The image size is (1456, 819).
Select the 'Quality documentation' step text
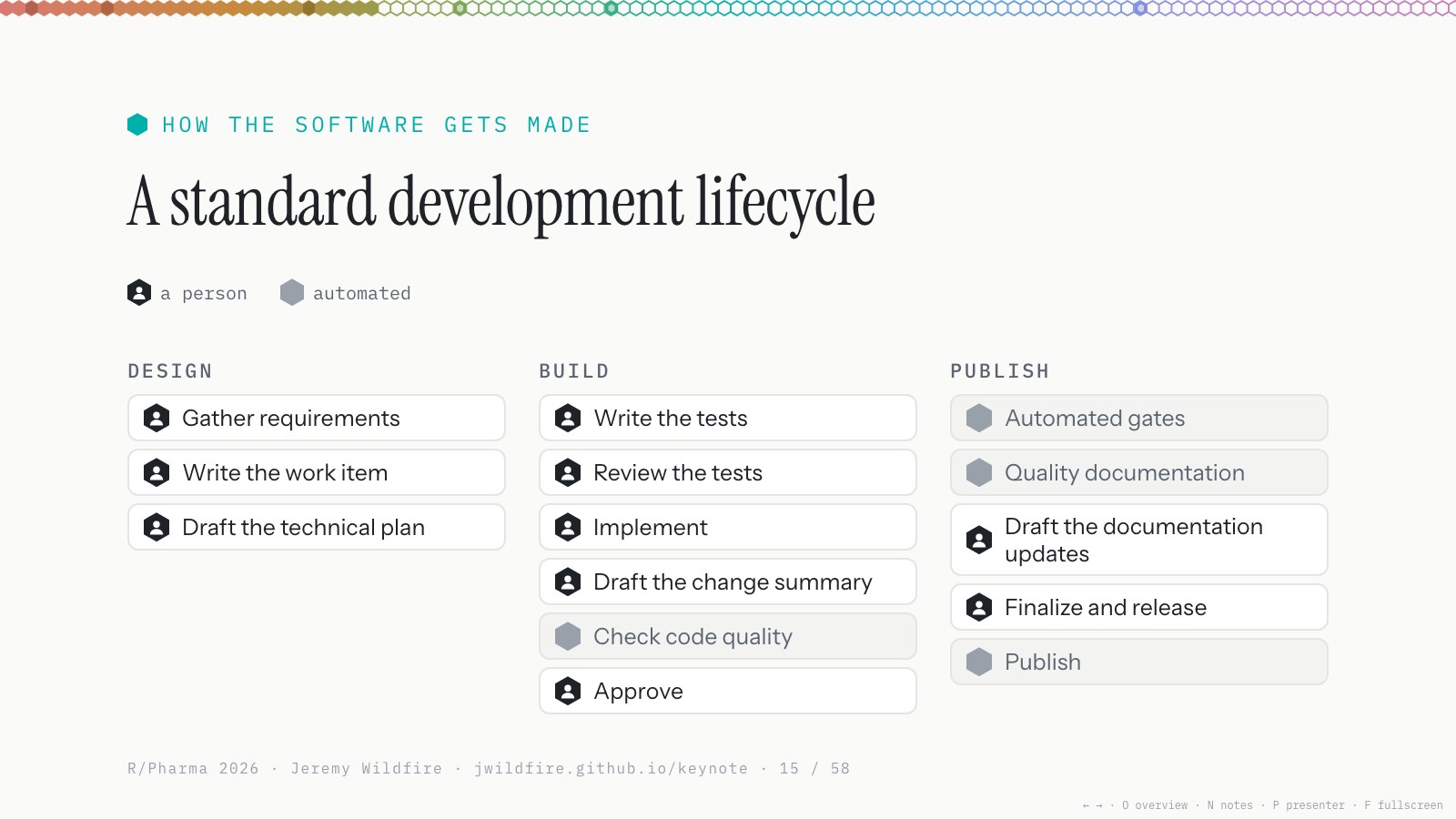click(x=1125, y=473)
